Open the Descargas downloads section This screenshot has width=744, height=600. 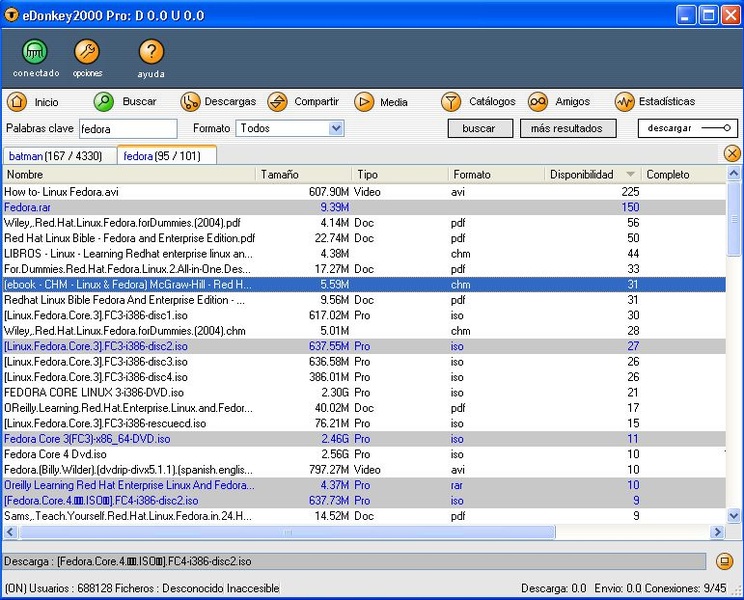point(218,102)
